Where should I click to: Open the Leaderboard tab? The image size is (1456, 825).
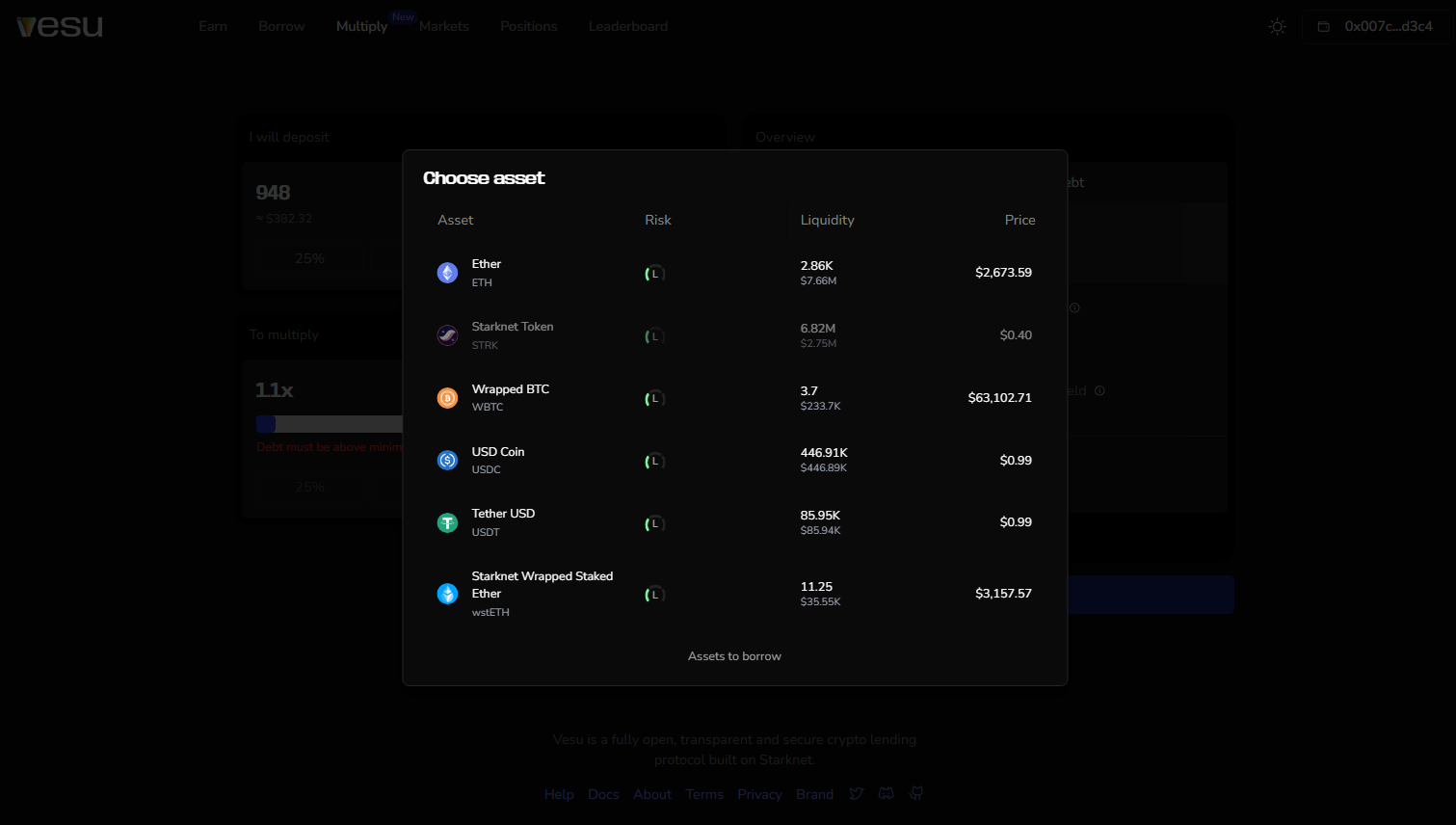[x=628, y=26]
